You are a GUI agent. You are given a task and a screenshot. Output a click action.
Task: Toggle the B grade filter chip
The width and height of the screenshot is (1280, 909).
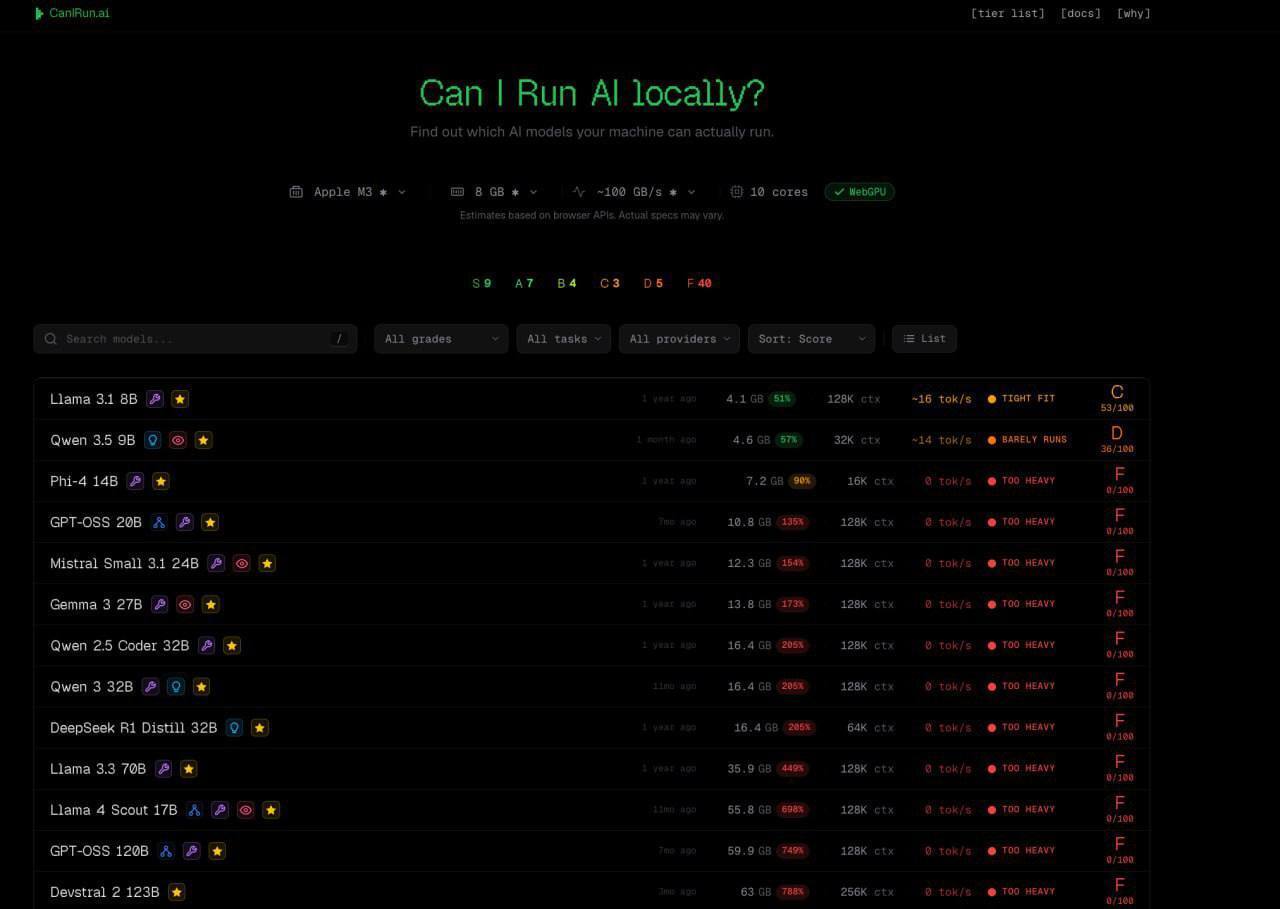(567, 283)
